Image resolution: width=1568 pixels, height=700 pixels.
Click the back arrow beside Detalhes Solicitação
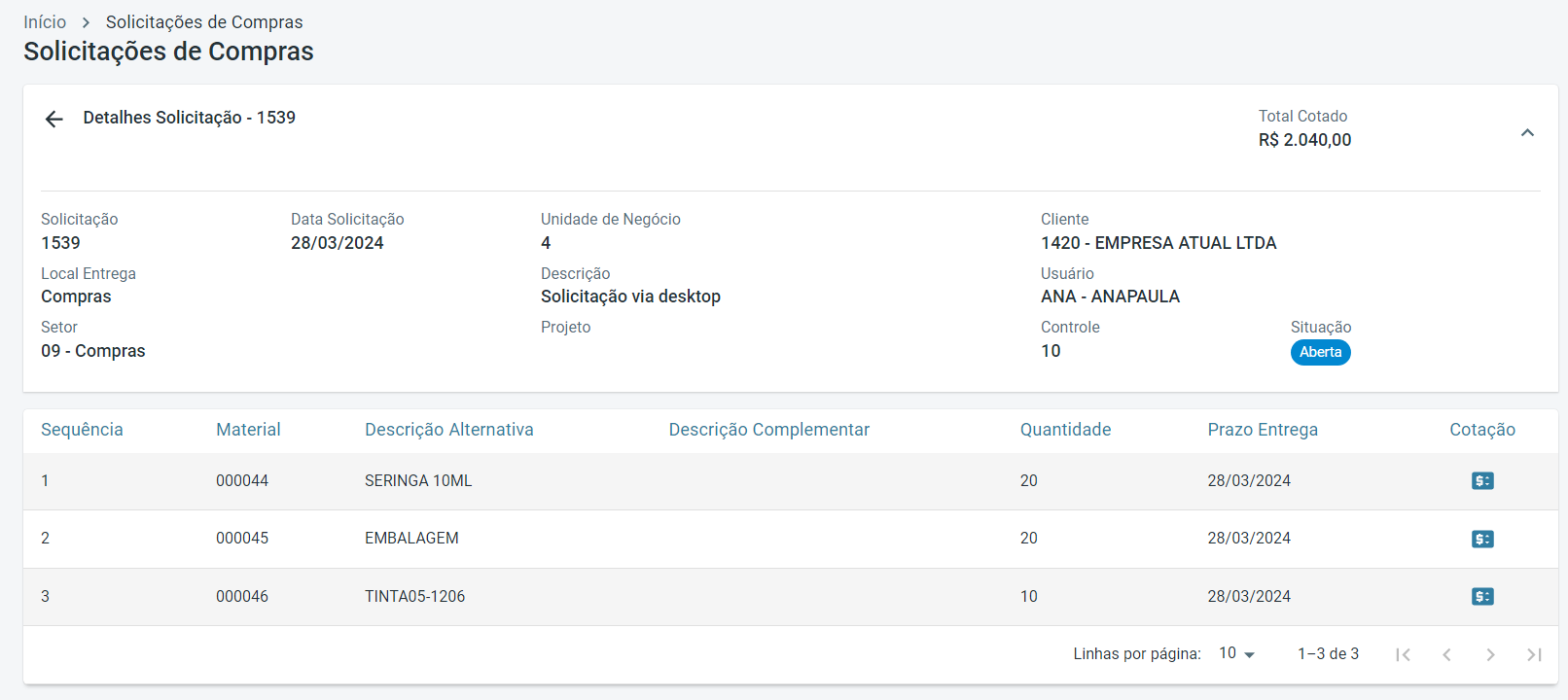coord(53,119)
